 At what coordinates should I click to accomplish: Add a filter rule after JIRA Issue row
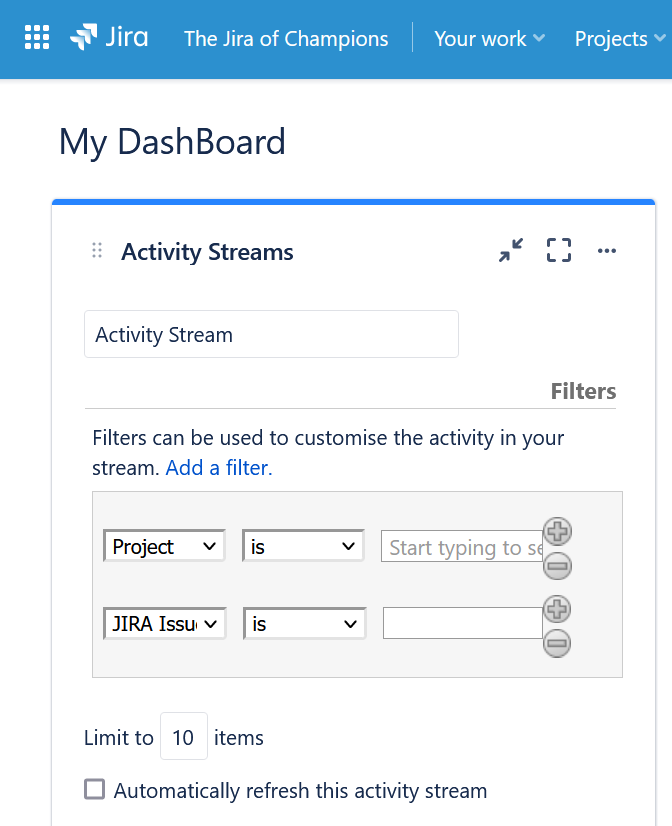(x=557, y=609)
